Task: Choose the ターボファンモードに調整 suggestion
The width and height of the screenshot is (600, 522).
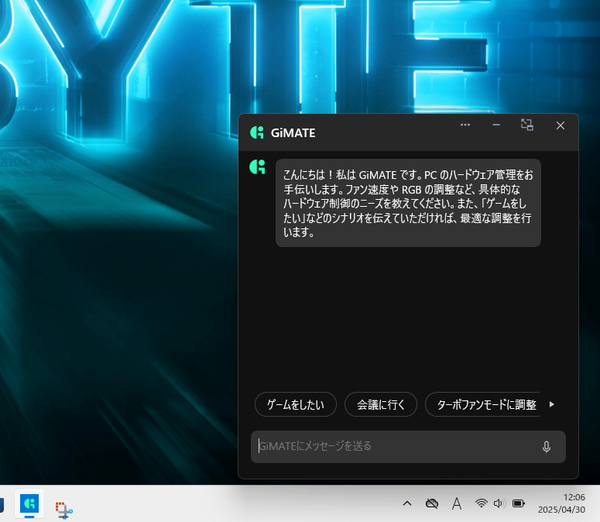Action: click(x=483, y=405)
